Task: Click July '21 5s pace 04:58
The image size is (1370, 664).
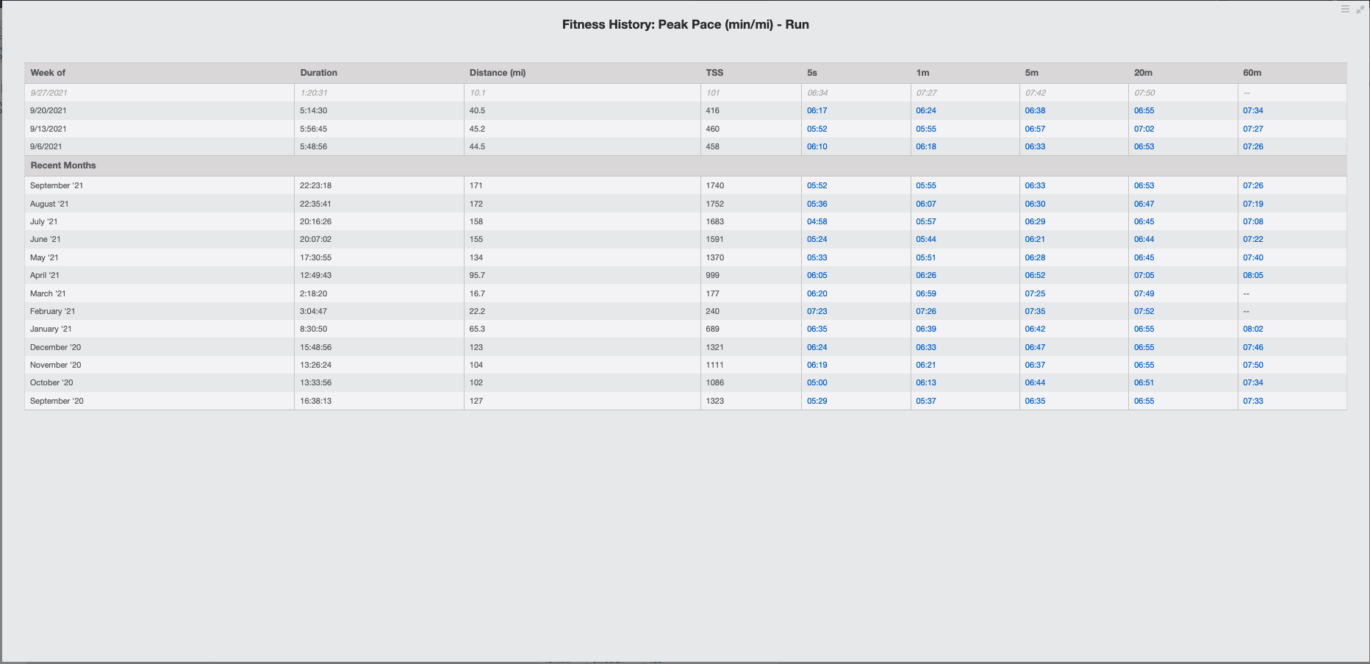Action: [817, 222]
